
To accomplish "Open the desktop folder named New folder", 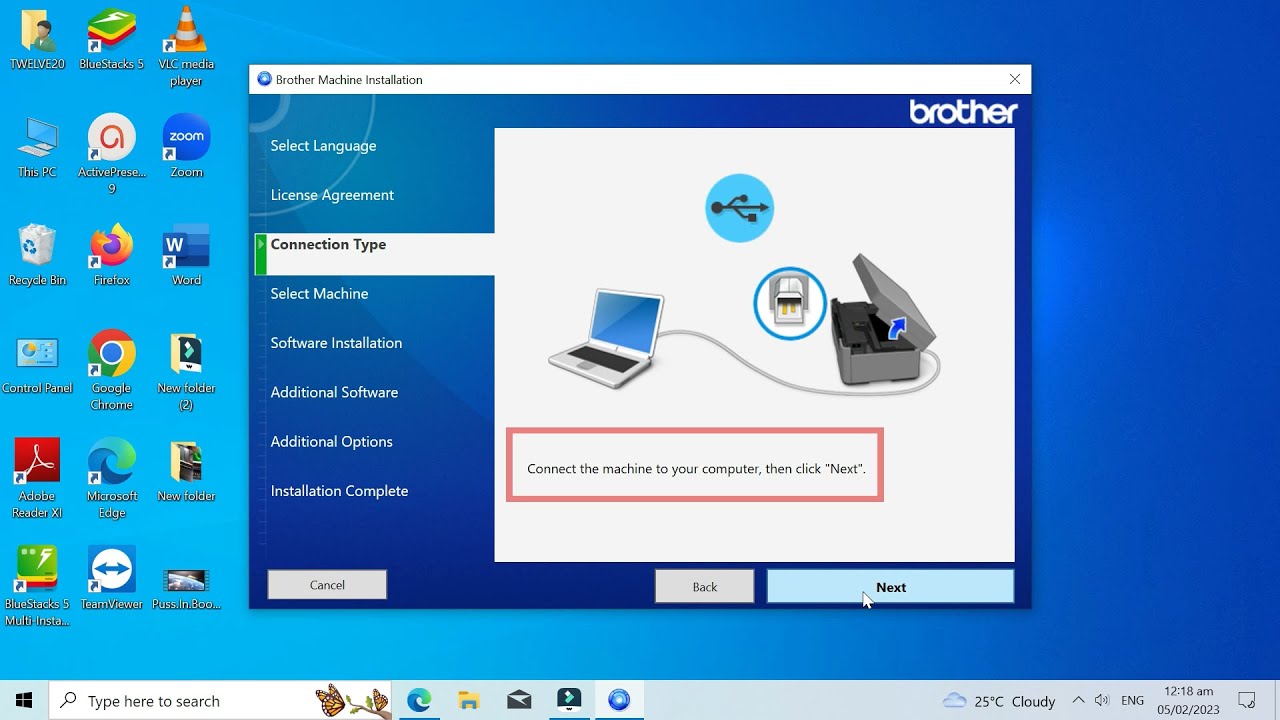I will (x=186, y=471).
